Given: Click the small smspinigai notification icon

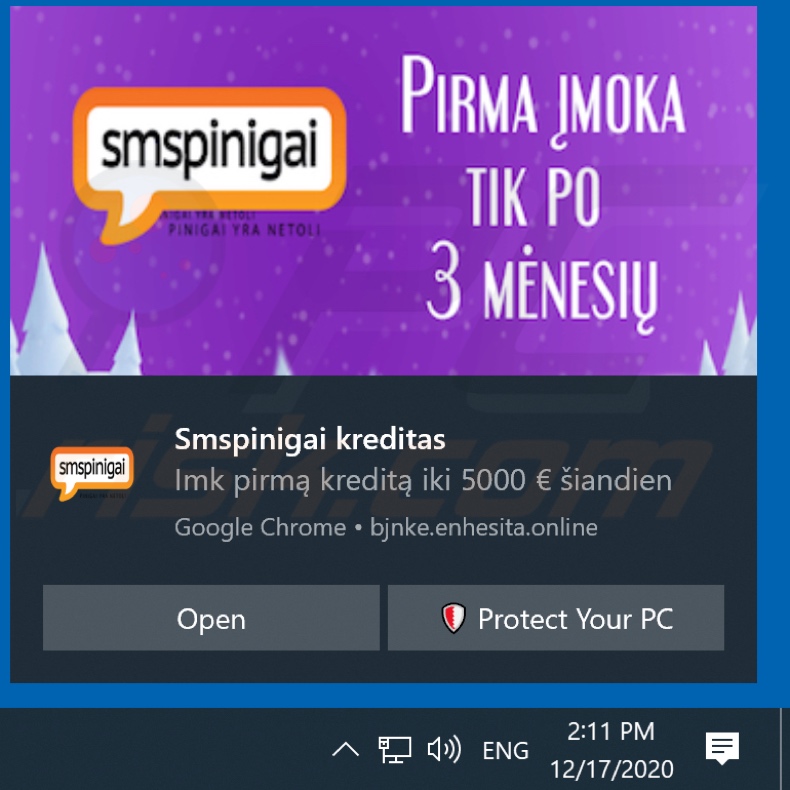Looking at the screenshot, I should (x=92, y=473).
